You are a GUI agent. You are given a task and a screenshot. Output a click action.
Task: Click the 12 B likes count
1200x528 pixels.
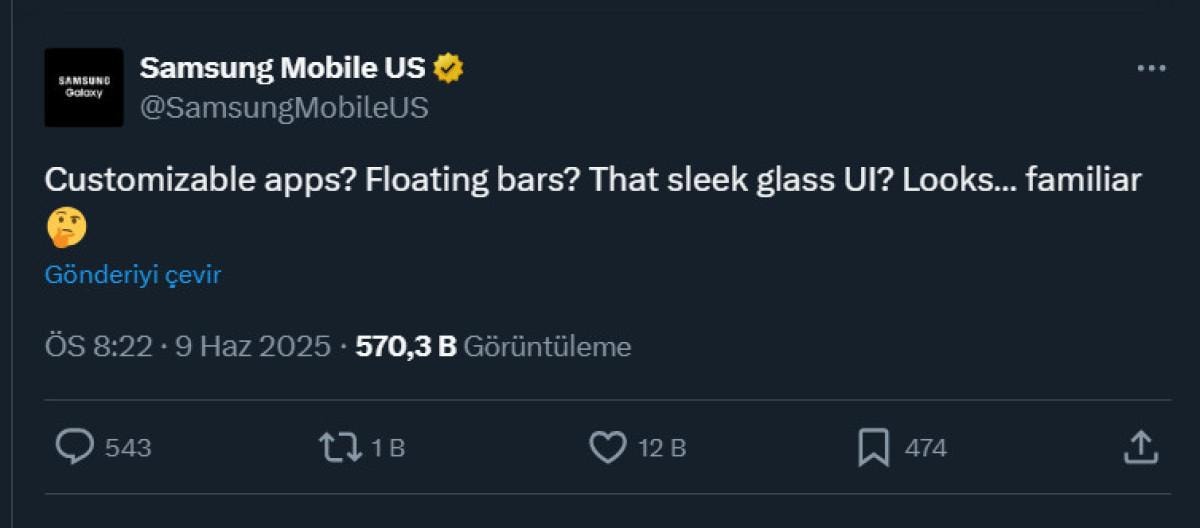[662, 448]
